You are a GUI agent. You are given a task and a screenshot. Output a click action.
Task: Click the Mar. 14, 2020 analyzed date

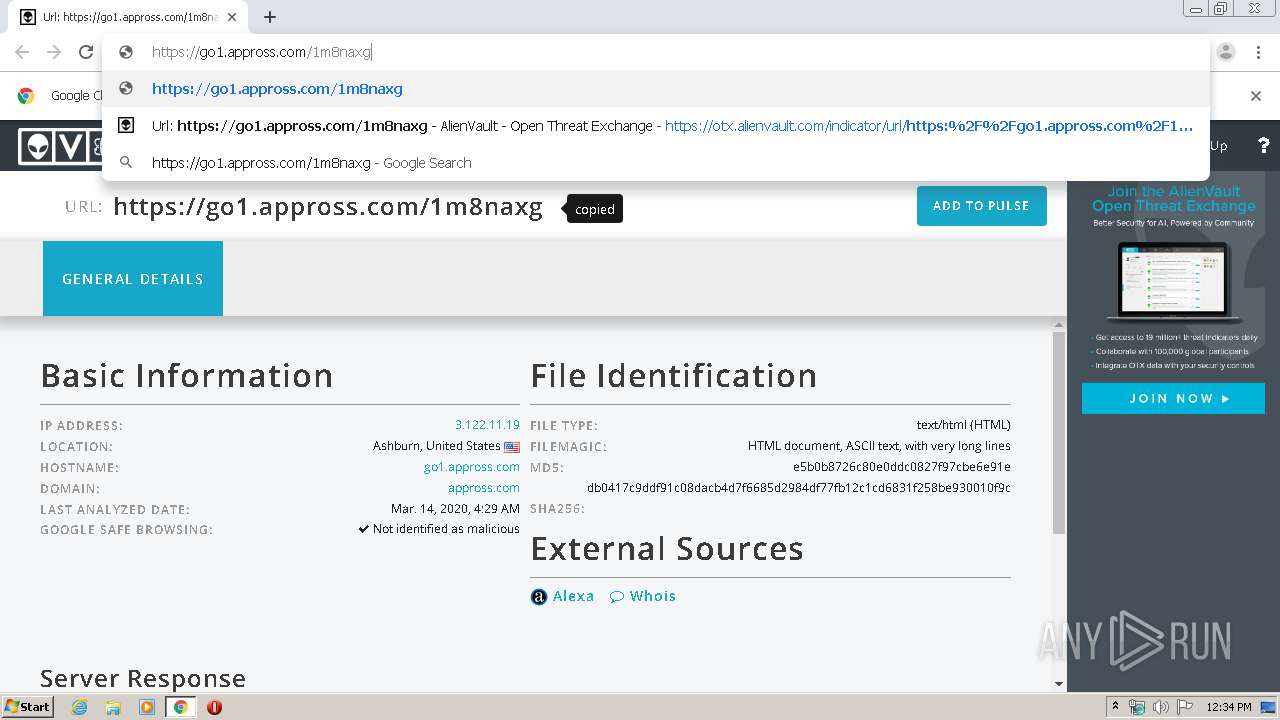coord(455,509)
